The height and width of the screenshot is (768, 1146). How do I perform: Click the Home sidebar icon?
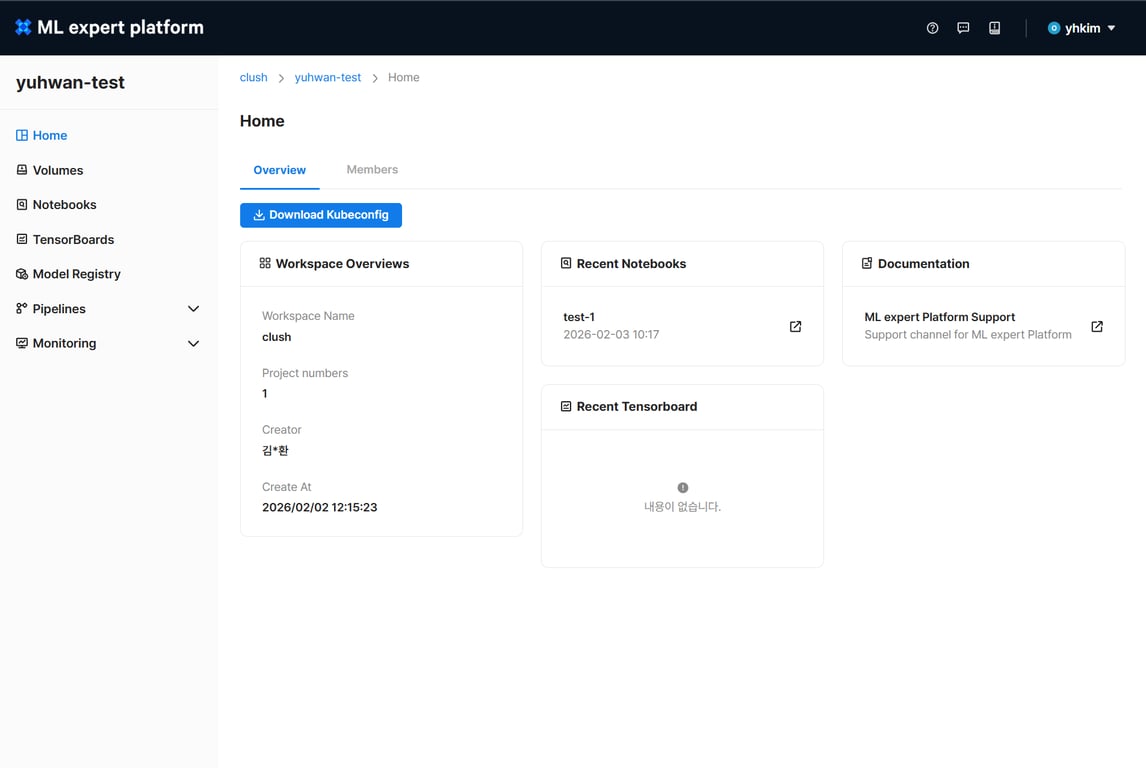22,135
